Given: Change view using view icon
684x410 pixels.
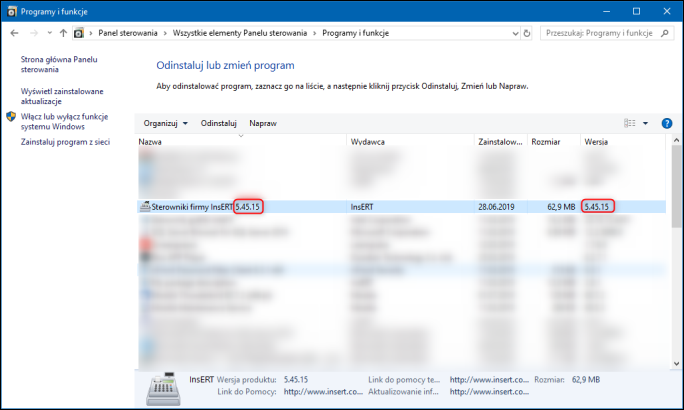Looking at the screenshot, I should click(x=629, y=123).
